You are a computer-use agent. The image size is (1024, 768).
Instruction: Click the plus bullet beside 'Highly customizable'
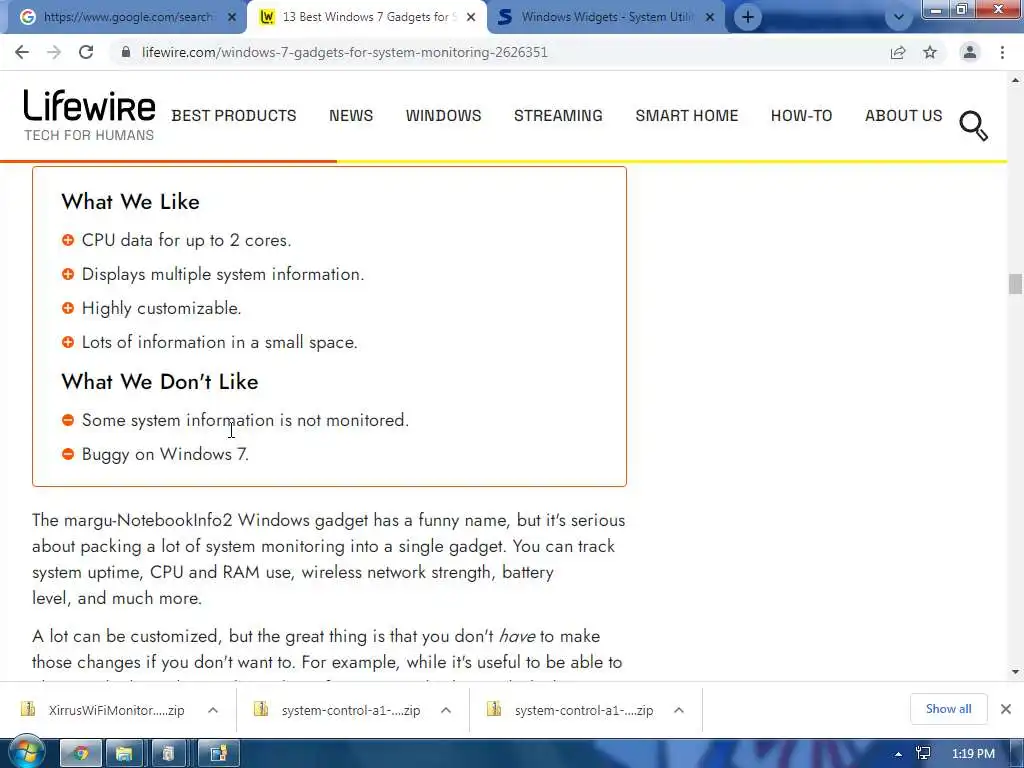coord(68,308)
